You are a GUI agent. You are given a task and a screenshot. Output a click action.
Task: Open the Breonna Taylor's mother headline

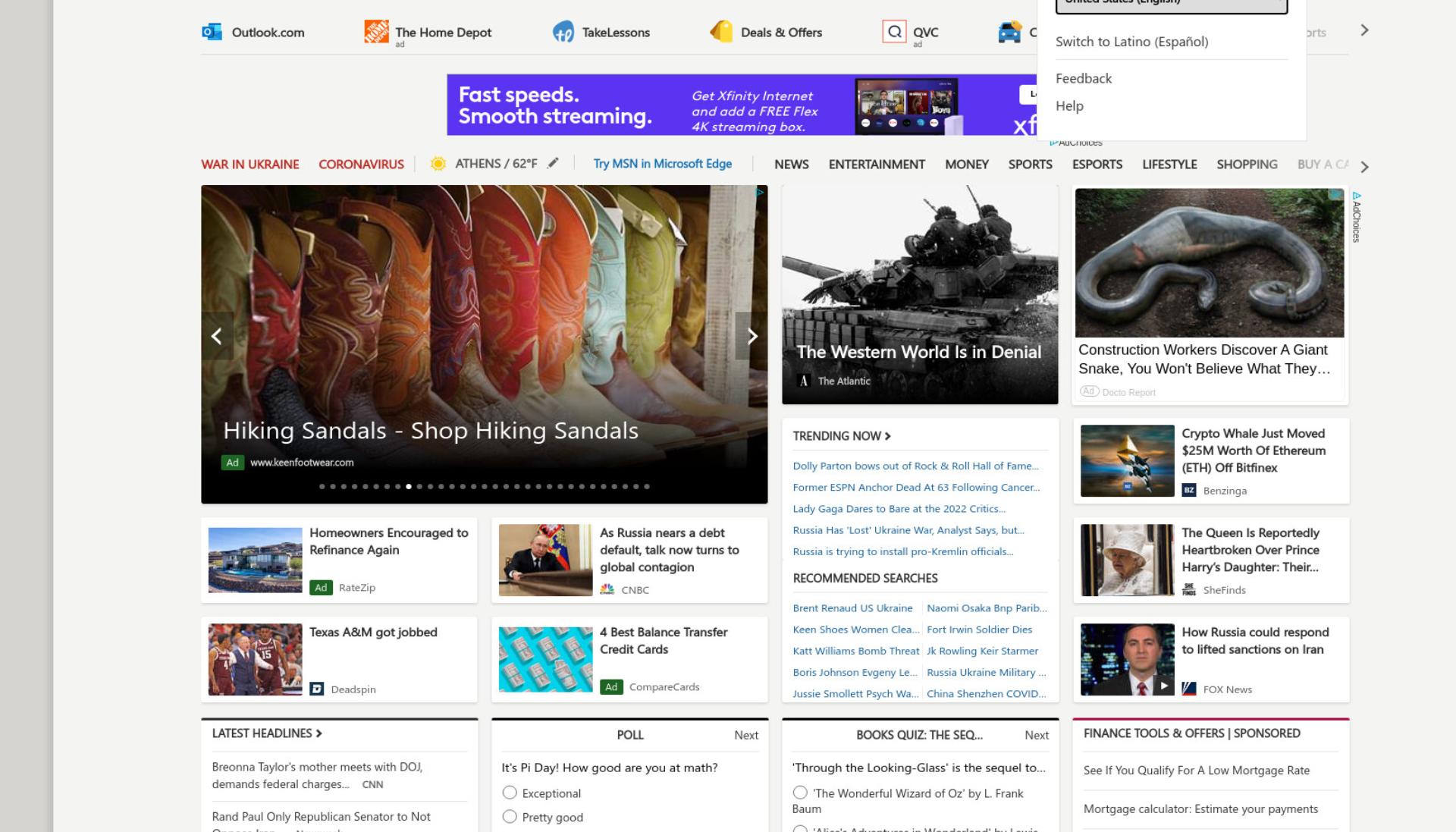coord(317,776)
